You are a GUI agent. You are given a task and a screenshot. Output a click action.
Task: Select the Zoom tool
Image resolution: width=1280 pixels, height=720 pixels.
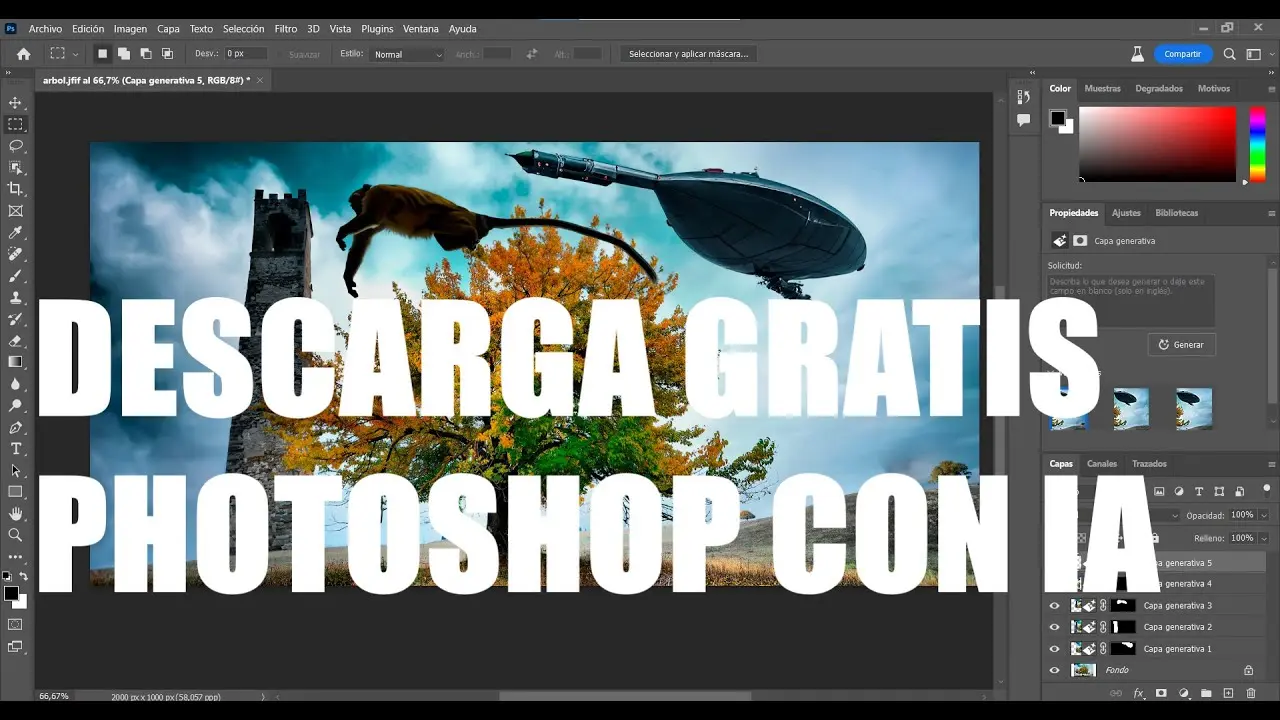tap(15, 535)
